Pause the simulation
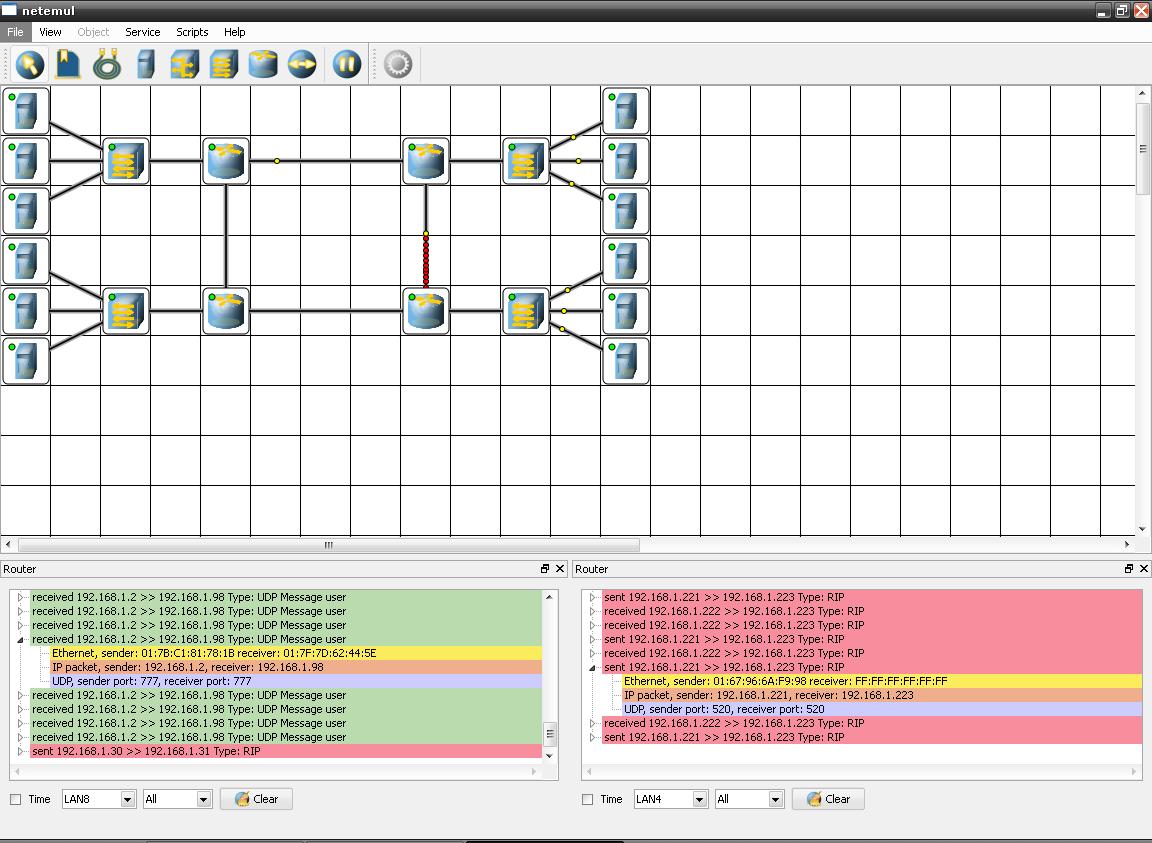The height and width of the screenshot is (843, 1152). click(346, 65)
